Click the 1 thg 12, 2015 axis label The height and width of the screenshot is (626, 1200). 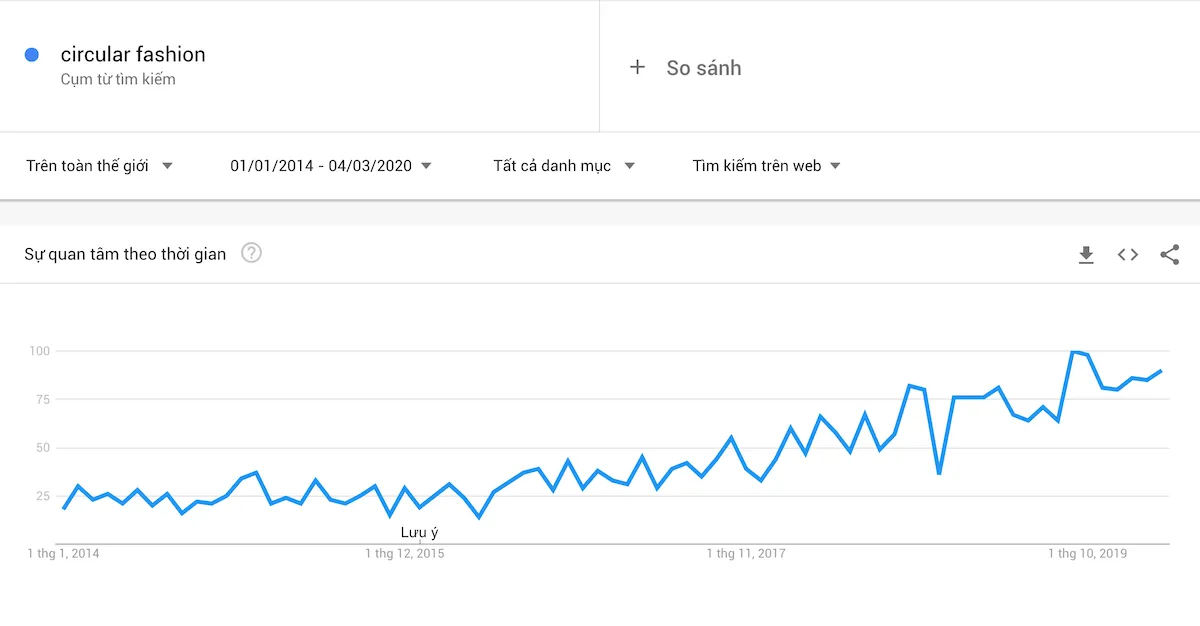point(405,553)
